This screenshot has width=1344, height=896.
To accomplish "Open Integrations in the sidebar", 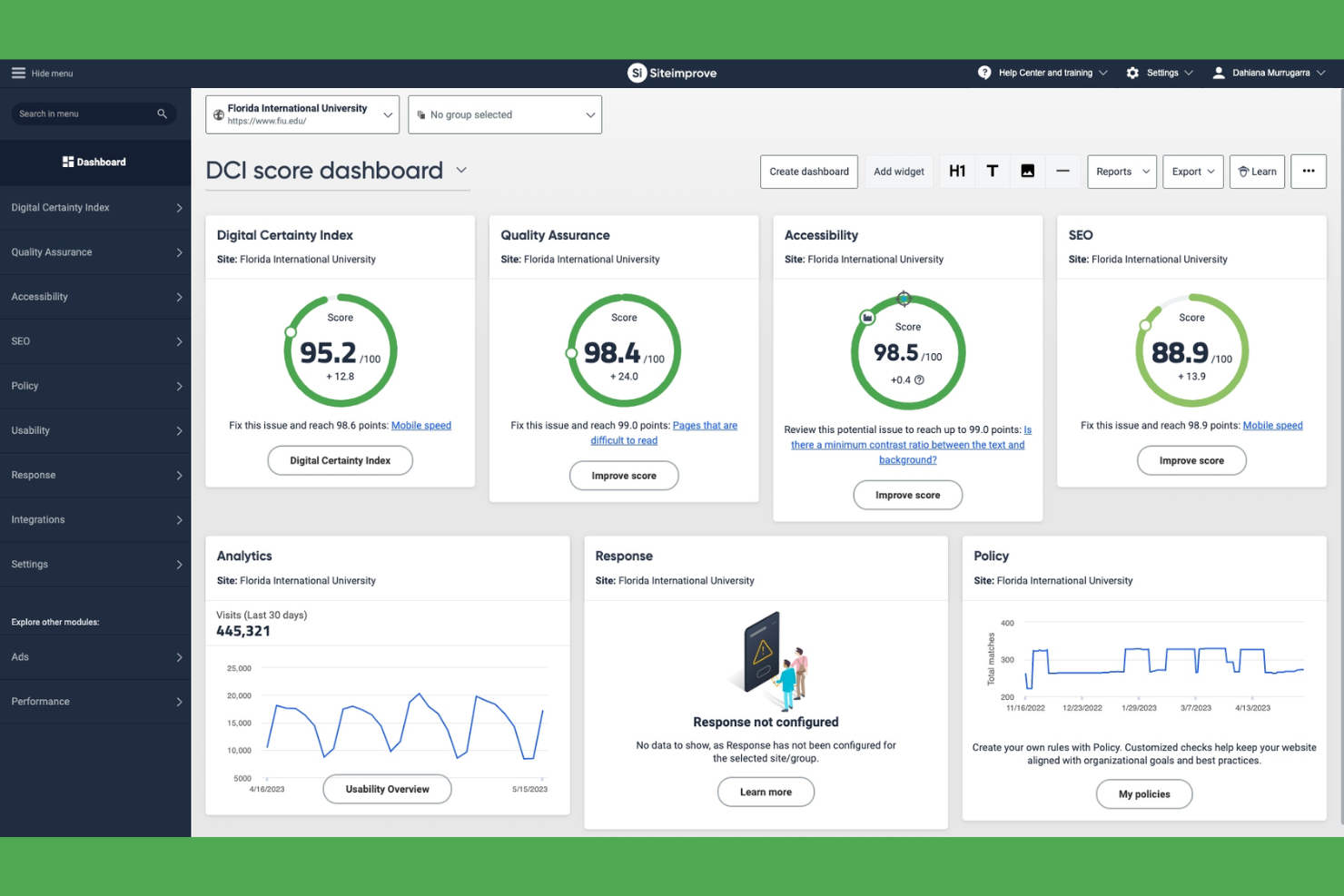I will (x=95, y=519).
